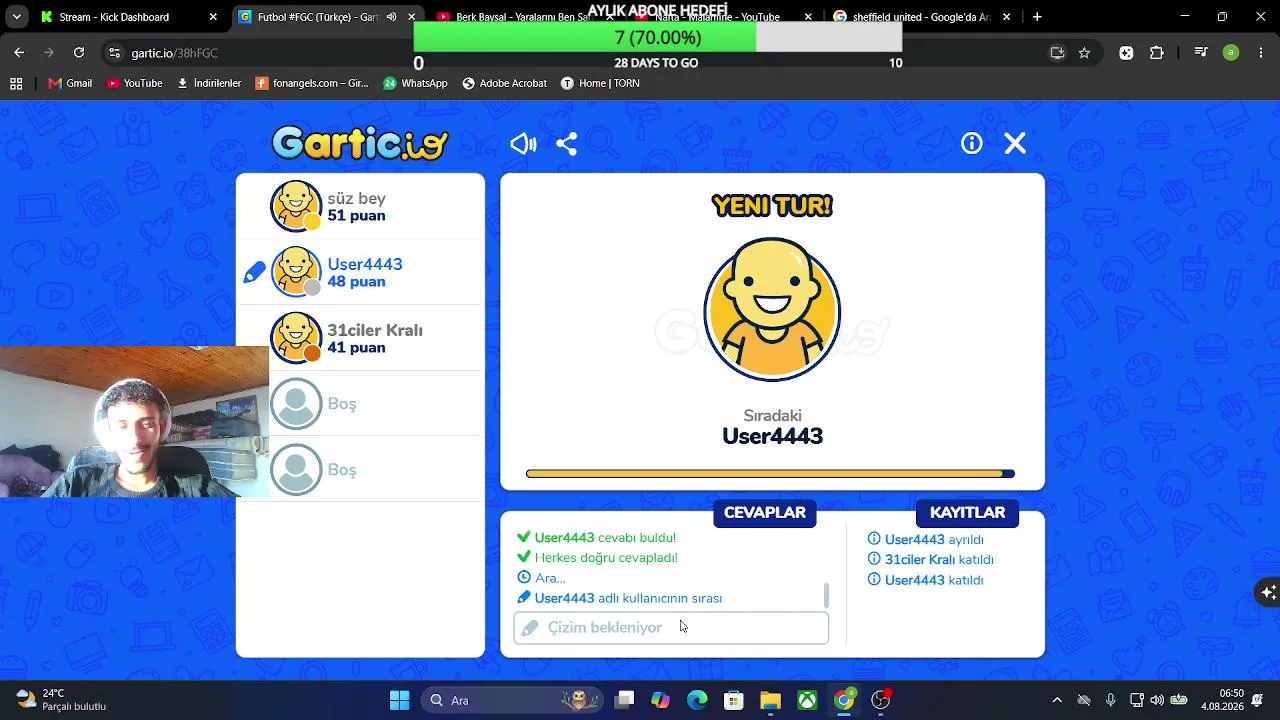Close the Stream - Kick Dashboard tab
Image resolution: width=1280 pixels, height=720 pixels.
tap(213, 17)
